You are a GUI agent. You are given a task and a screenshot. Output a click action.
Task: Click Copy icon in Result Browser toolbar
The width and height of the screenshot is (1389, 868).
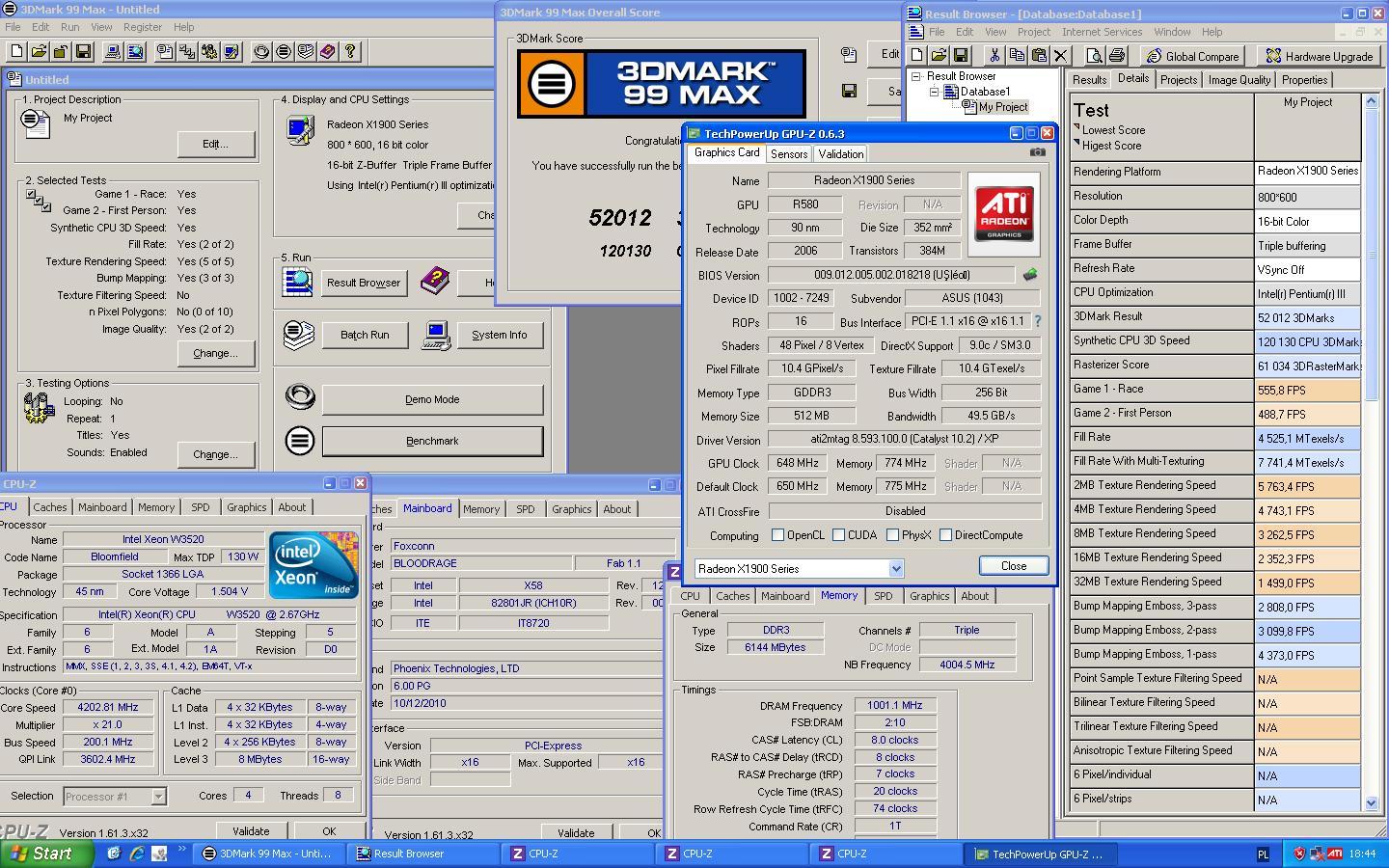[x=1016, y=56]
